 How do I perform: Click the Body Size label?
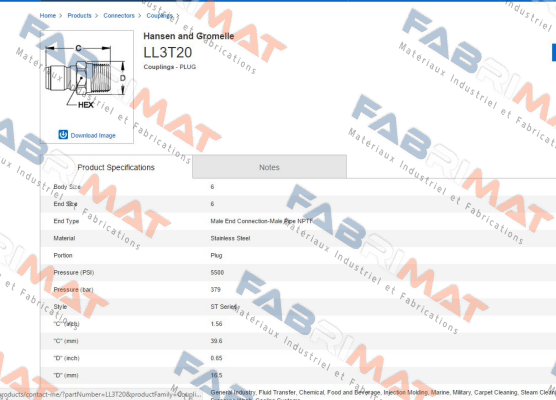click(x=67, y=187)
